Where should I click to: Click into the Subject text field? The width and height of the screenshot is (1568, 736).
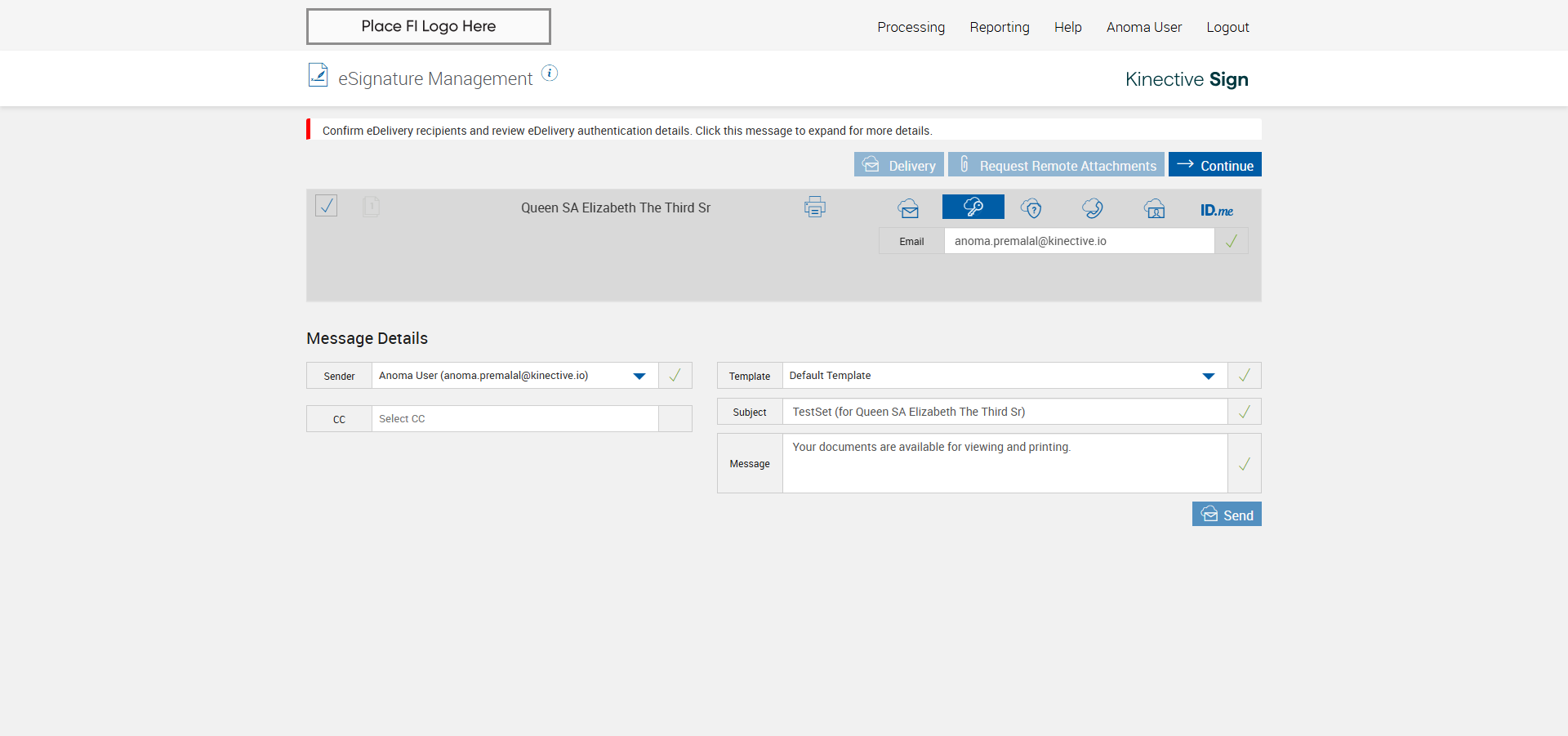pyautogui.click(x=1004, y=412)
